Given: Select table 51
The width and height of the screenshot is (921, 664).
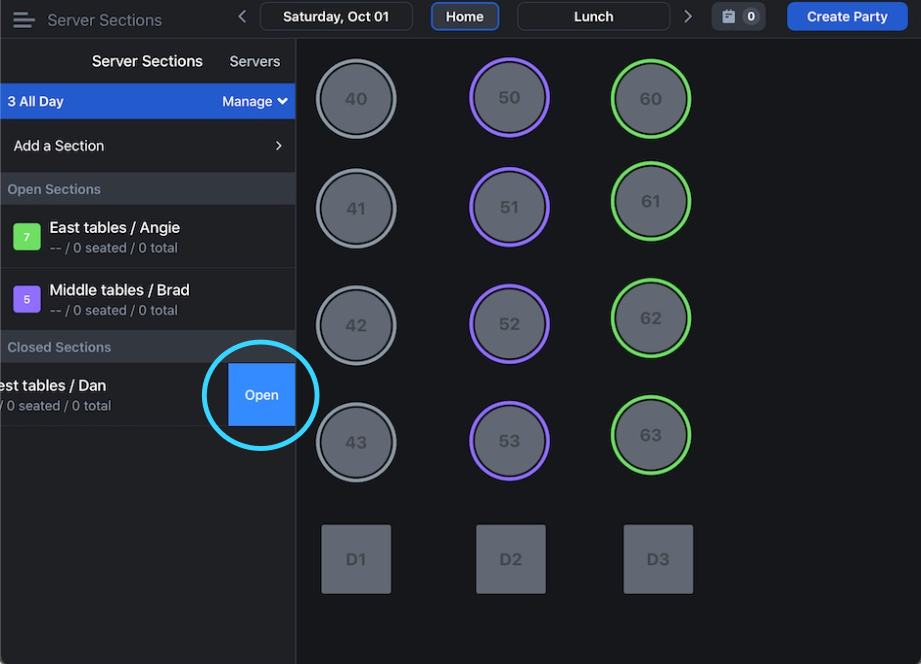Looking at the screenshot, I should coord(509,207).
